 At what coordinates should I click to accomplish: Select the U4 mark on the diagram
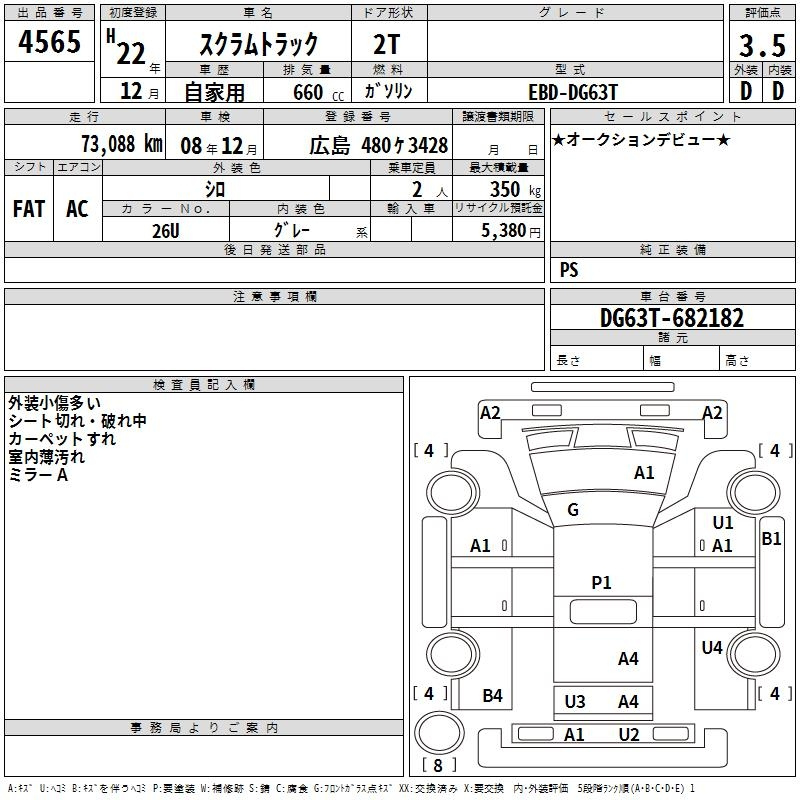click(x=712, y=648)
